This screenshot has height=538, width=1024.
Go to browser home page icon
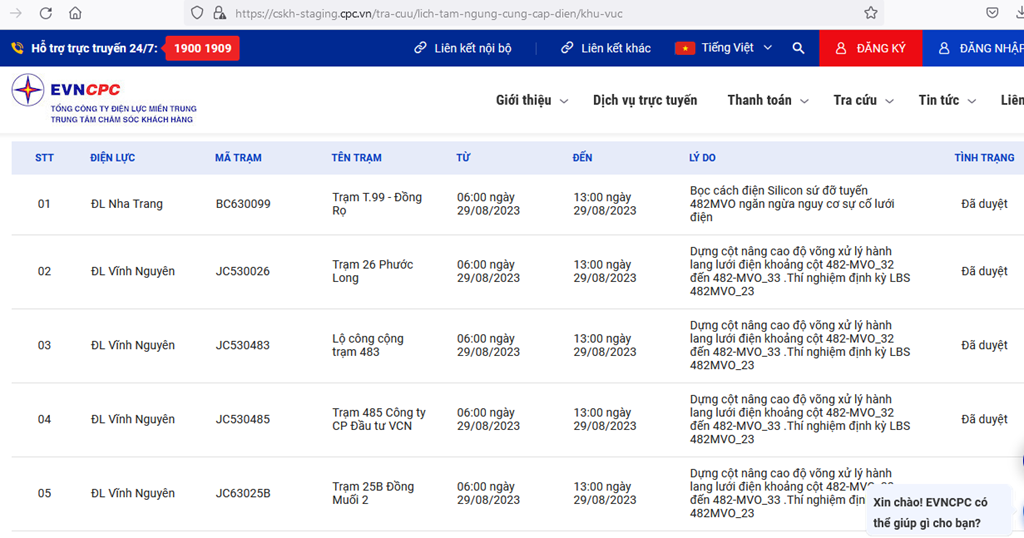click(x=76, y=13)
